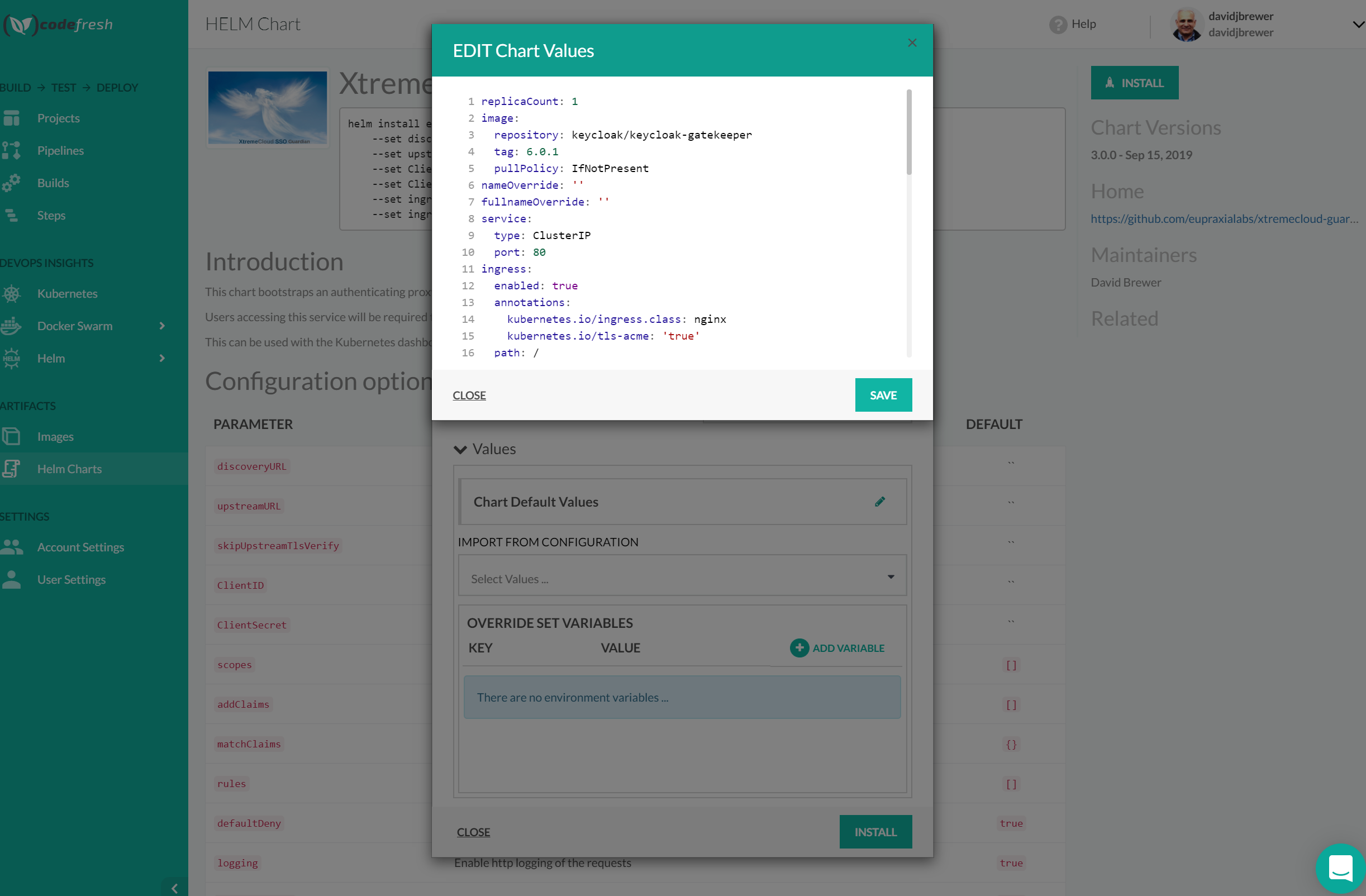Click the Help question mark icon
The width and height of the screenshot is (1366, 896).
click(x=1058, y=24)
